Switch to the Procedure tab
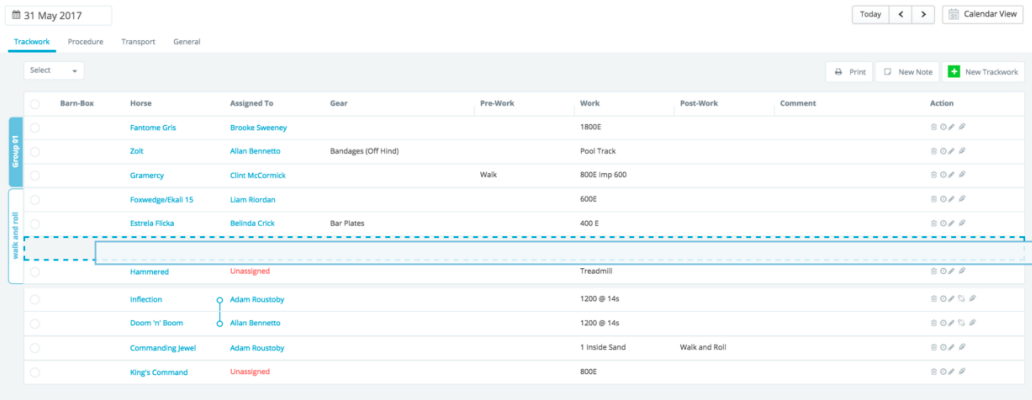 click(x=85, y=42)
